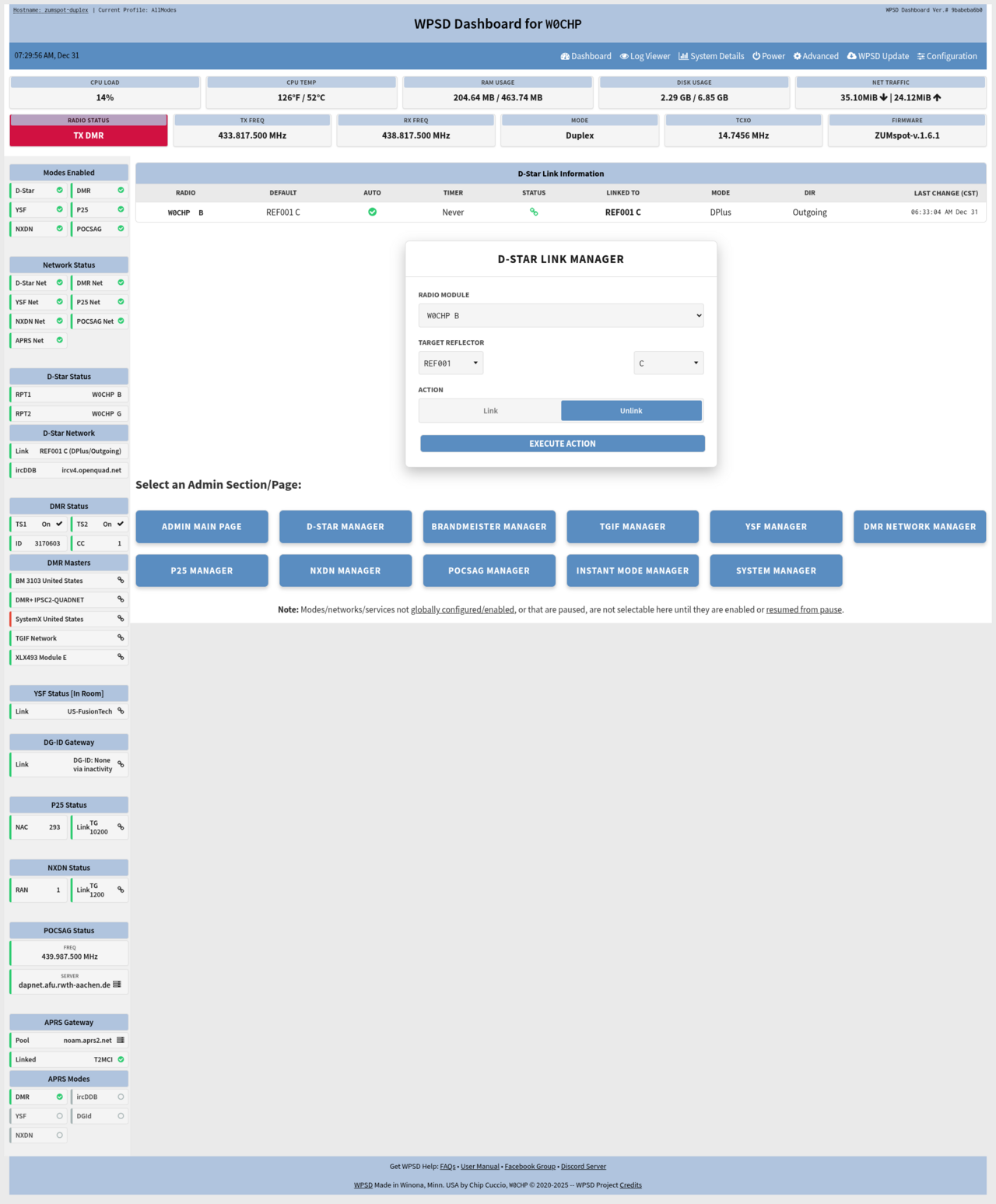Click the link icon next to TGIF Network
Viewport: 996px width, 1204px height.
pyautogui.click(x=121, y=637)
